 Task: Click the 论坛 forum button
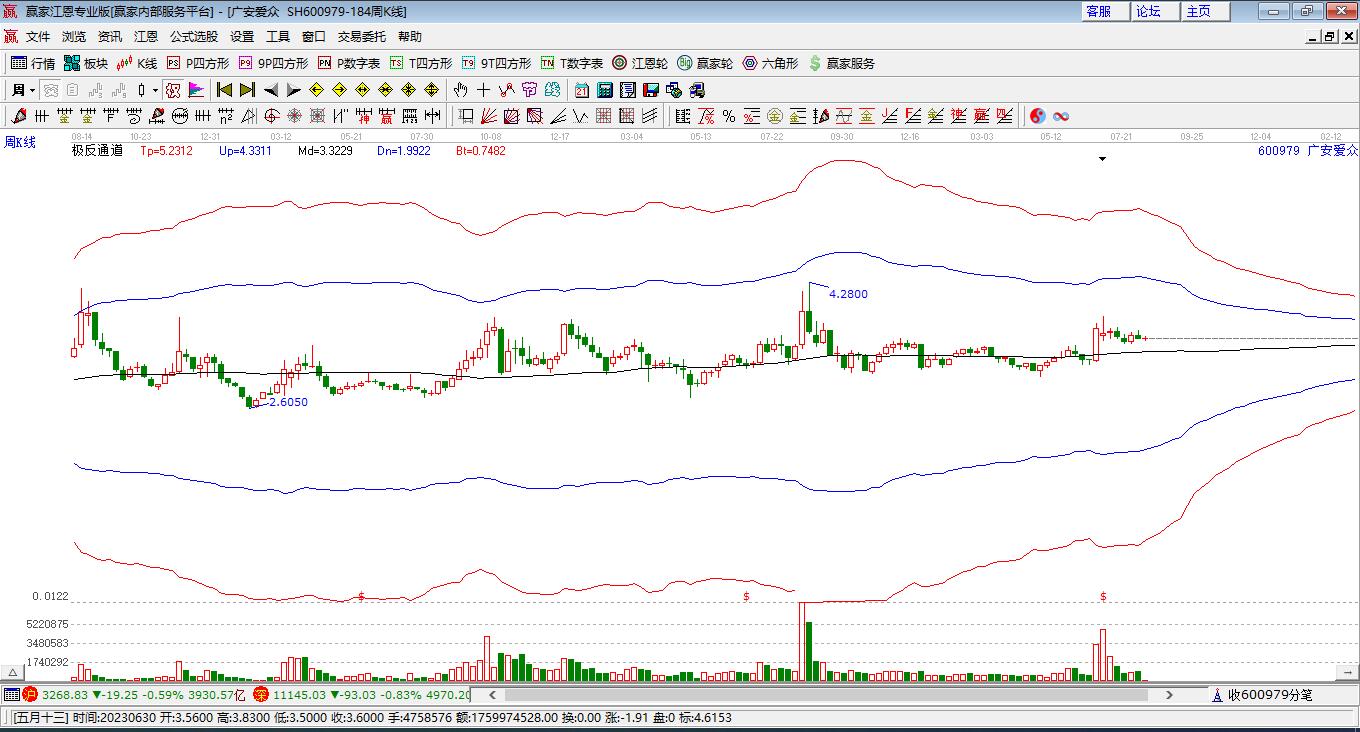[1148, 11]
